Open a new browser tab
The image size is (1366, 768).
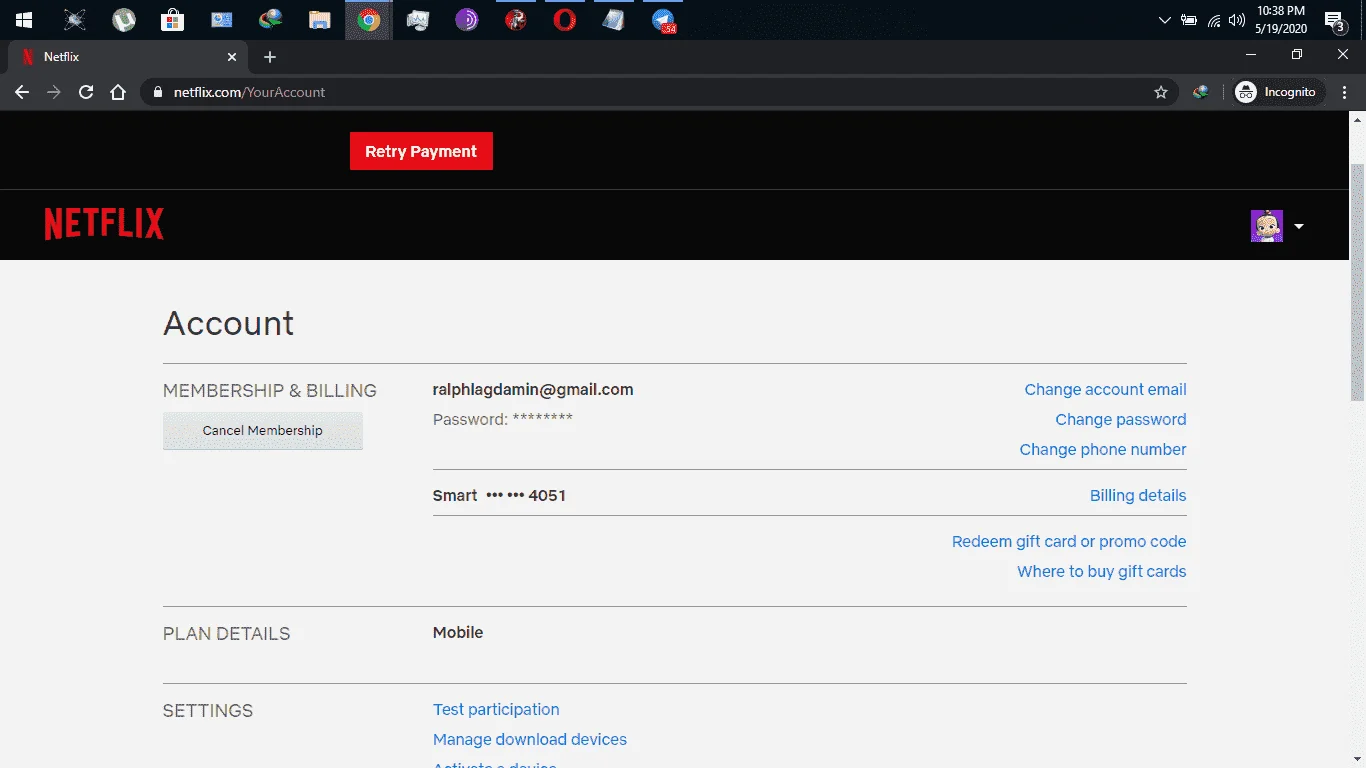[270, 57]
